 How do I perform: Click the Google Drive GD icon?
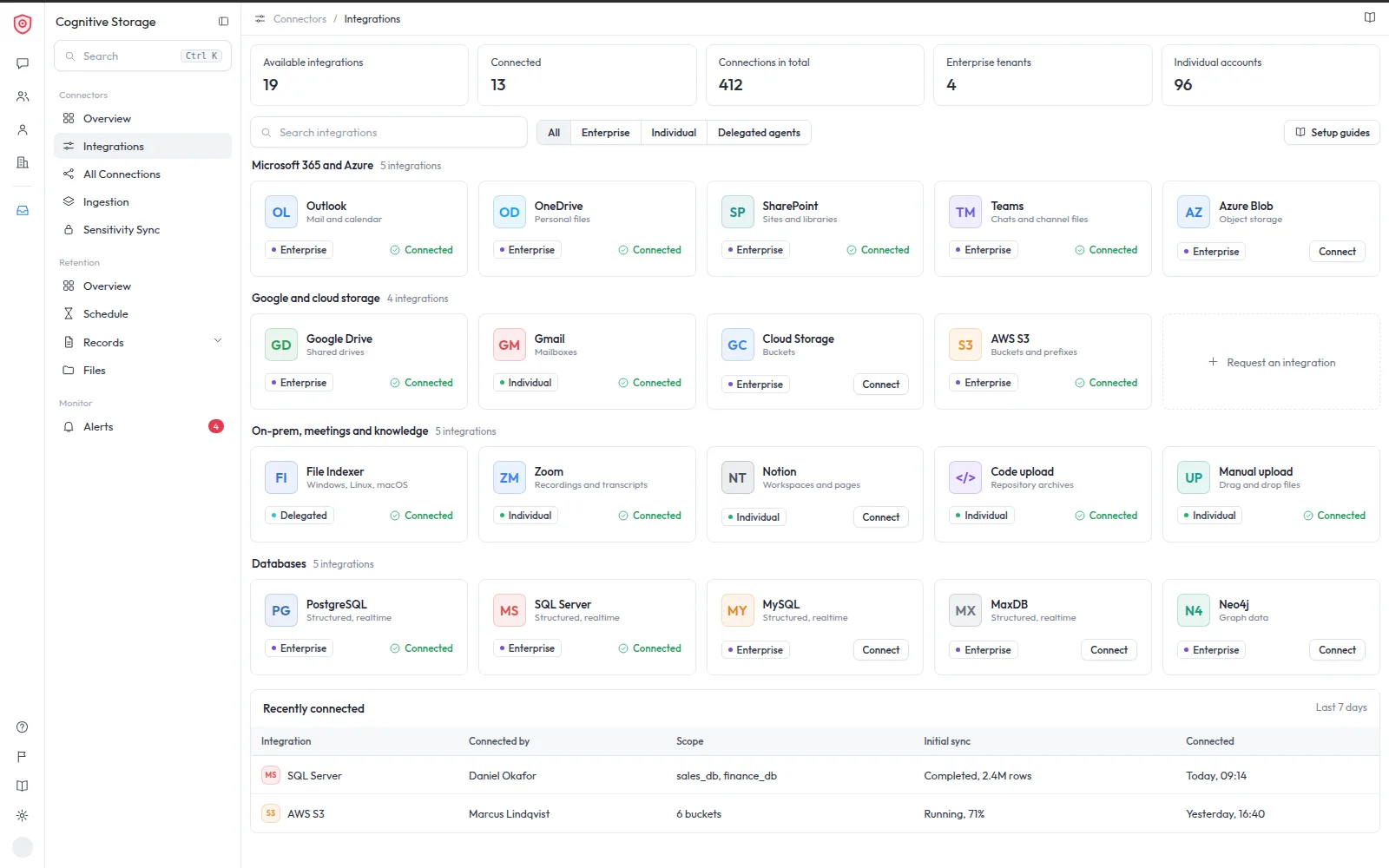[281, 345]
